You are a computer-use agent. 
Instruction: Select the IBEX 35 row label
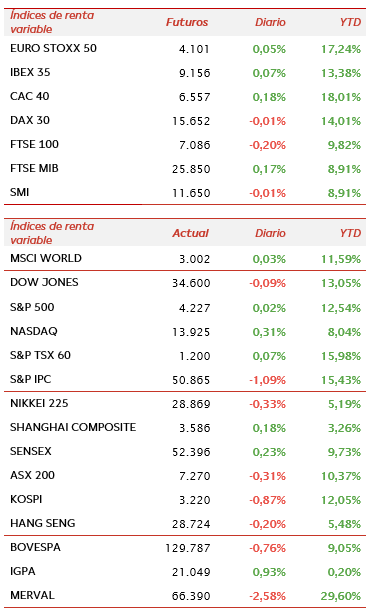click(30, 72)
